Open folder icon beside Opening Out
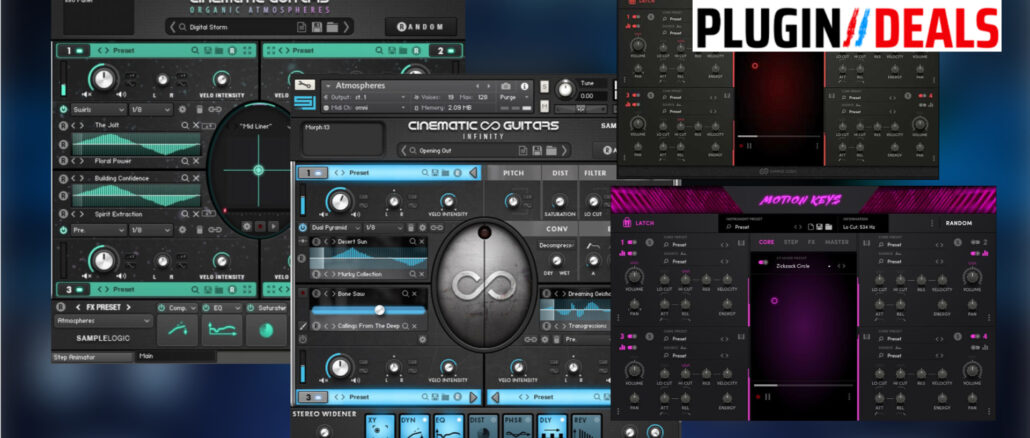This screenshot has width=1030, height=438. (552, 150)
